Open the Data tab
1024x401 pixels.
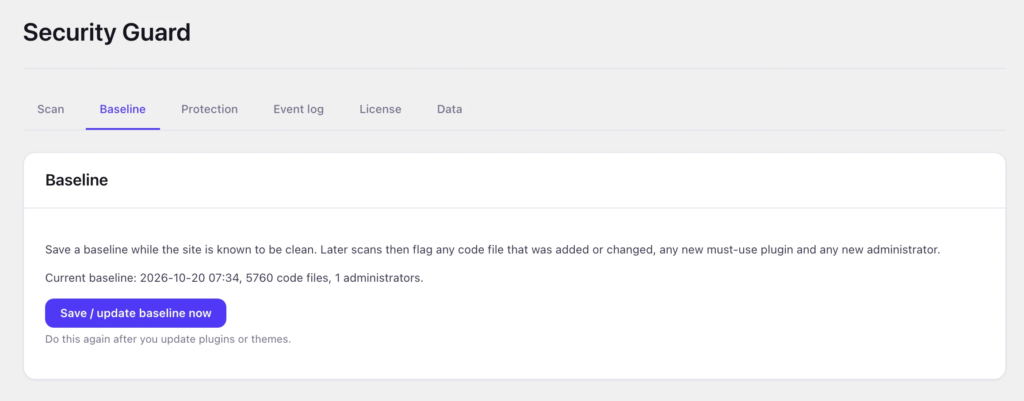[x=449, y=109]
